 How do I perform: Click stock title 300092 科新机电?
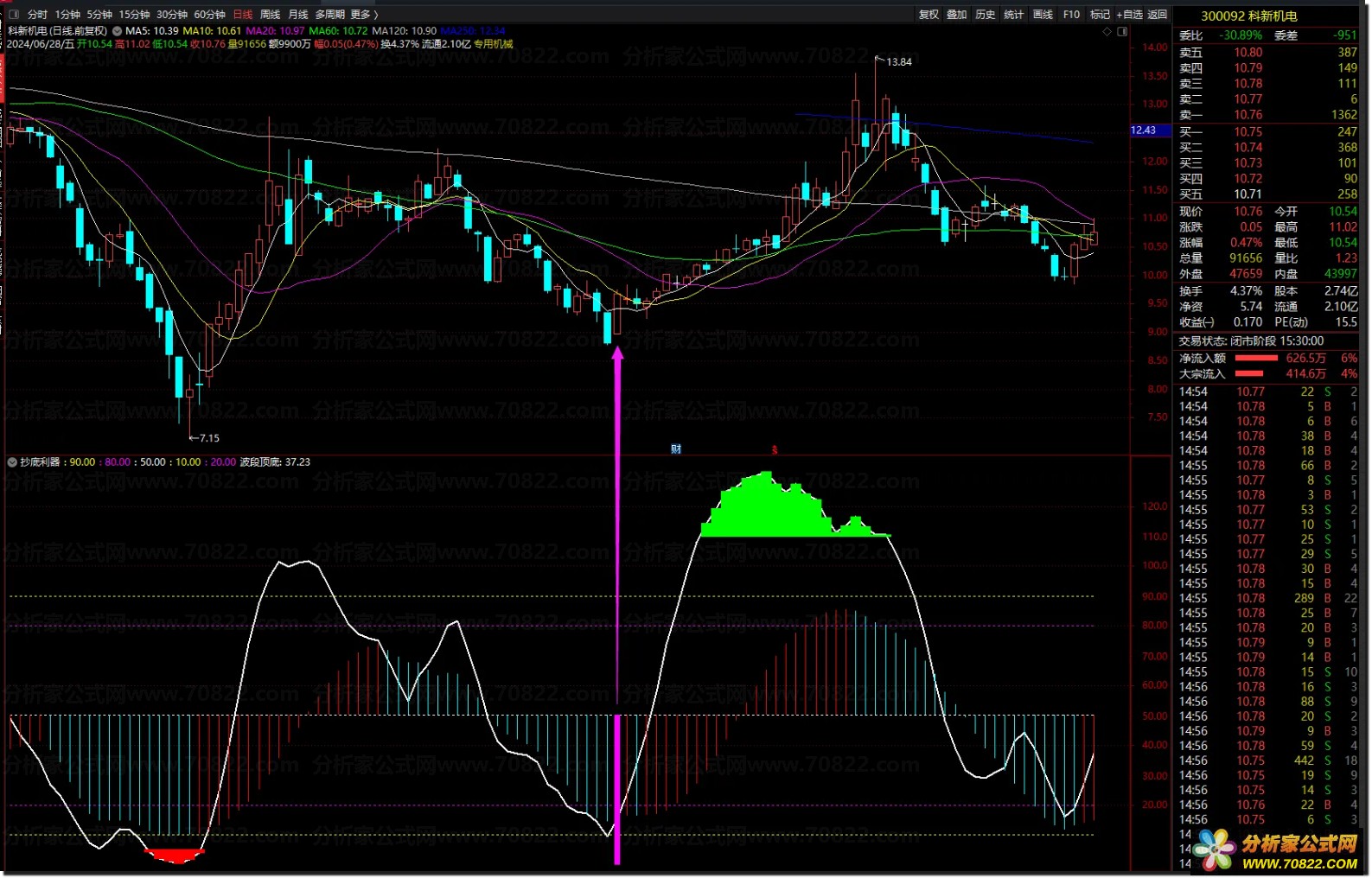tap(1248, 16)
